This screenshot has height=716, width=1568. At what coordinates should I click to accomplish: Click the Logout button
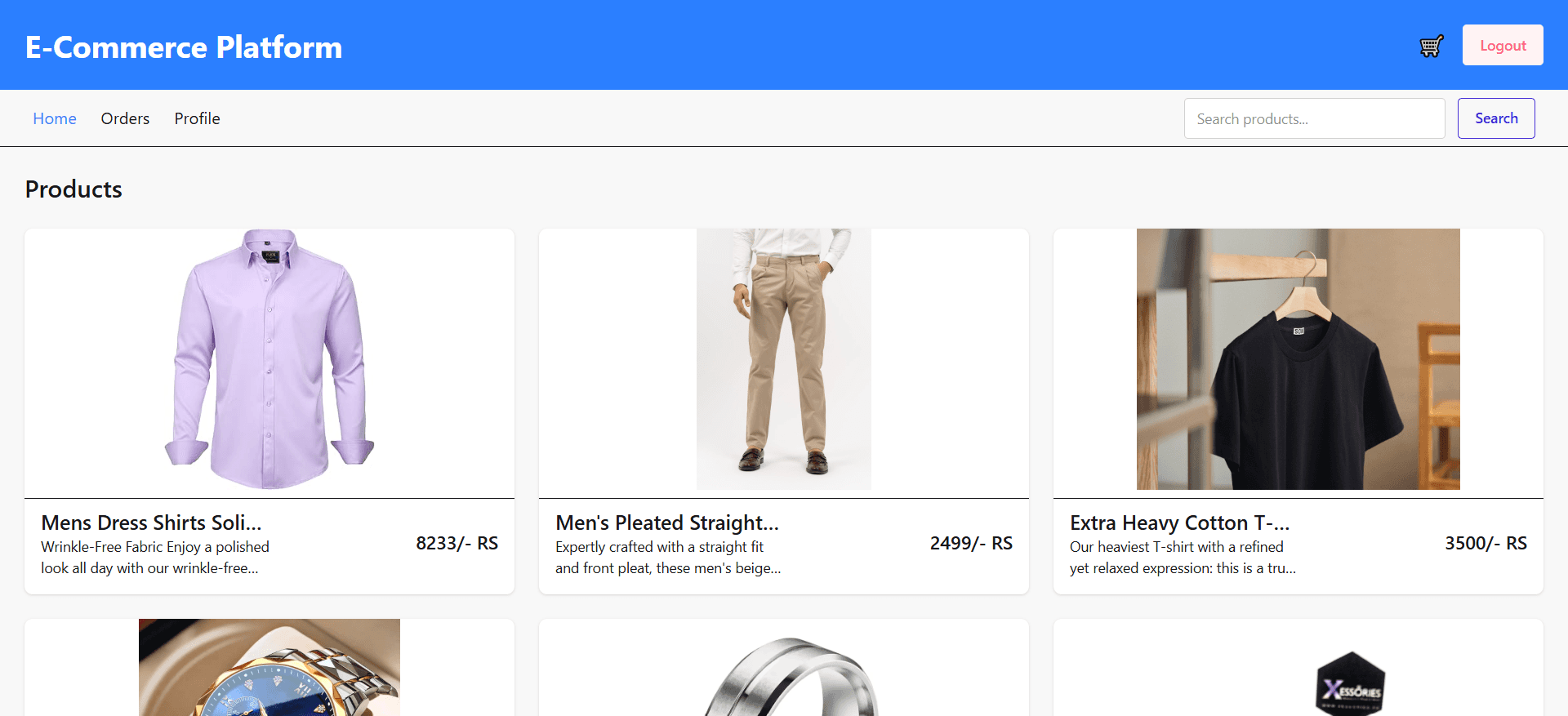click(x=1503, y=45)
